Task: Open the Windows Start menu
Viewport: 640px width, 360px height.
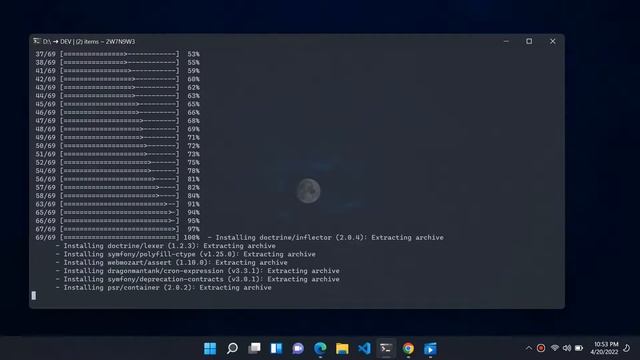Action: 210,348
